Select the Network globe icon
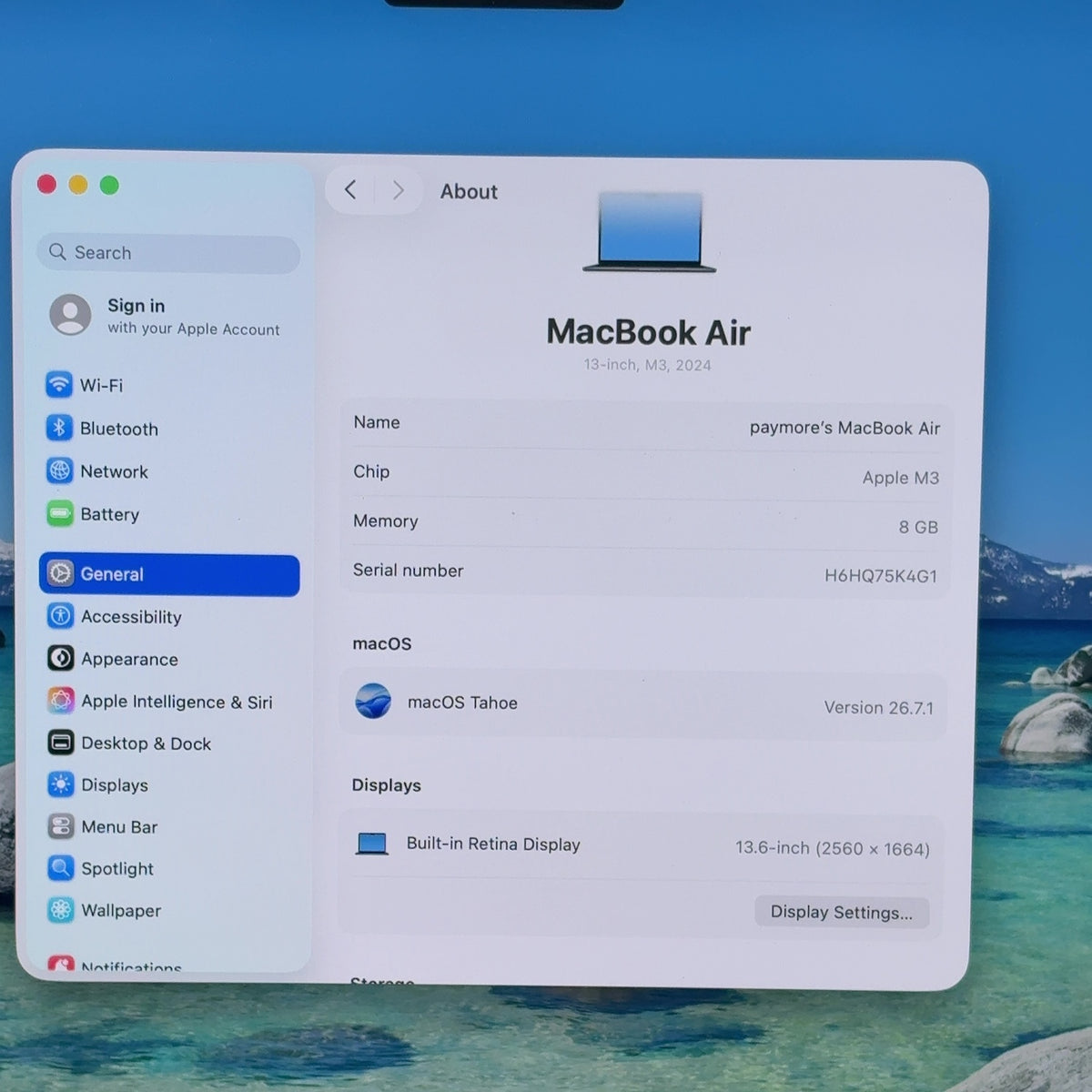 coord(59,470)
